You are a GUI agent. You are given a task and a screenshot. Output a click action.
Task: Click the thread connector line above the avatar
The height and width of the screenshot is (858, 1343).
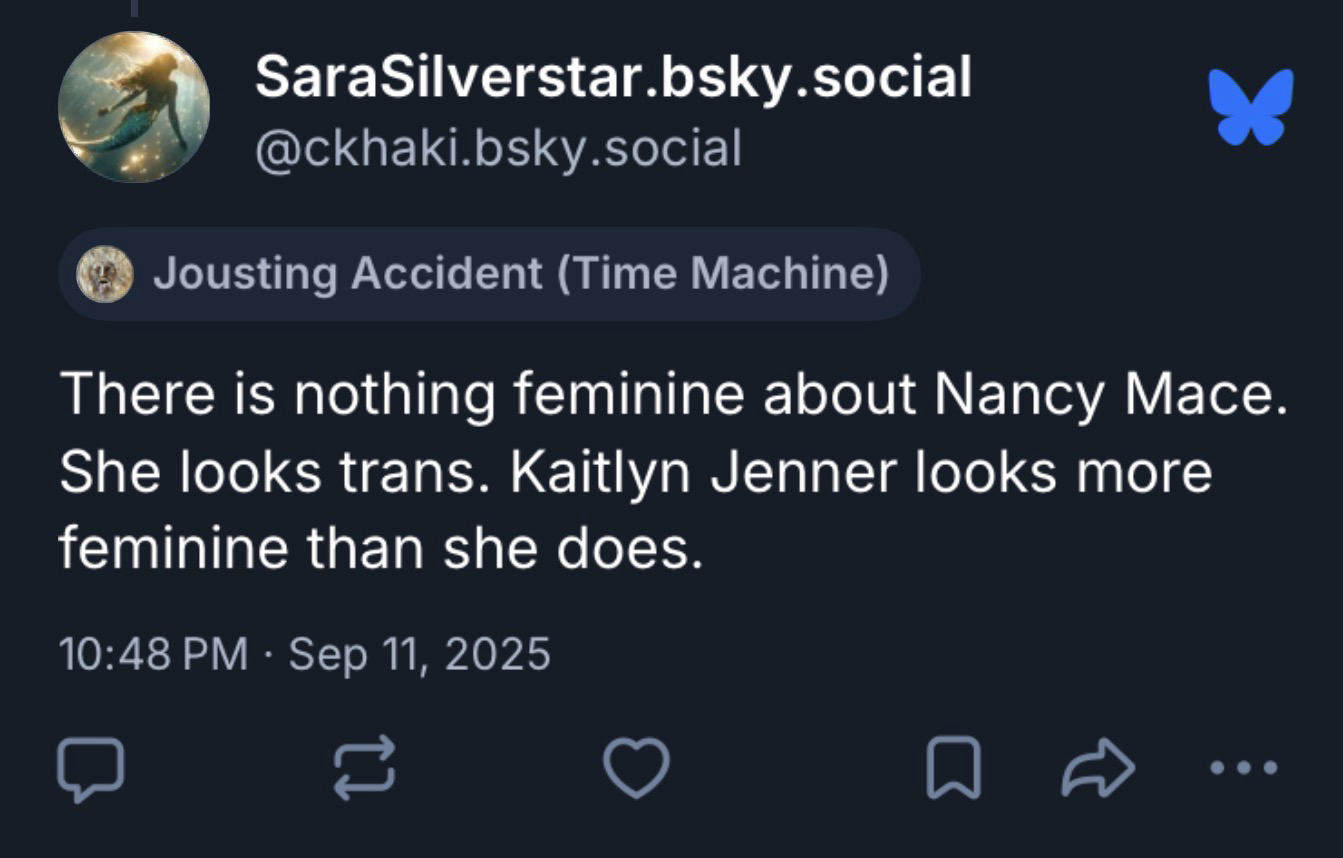click(x=134, y=8)
